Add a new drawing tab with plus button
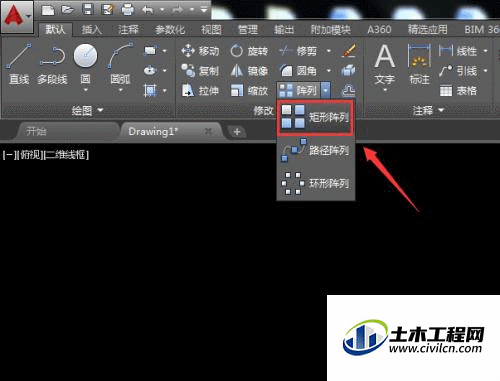The width and height of the screenshot is (500, 381). point(237,132)
